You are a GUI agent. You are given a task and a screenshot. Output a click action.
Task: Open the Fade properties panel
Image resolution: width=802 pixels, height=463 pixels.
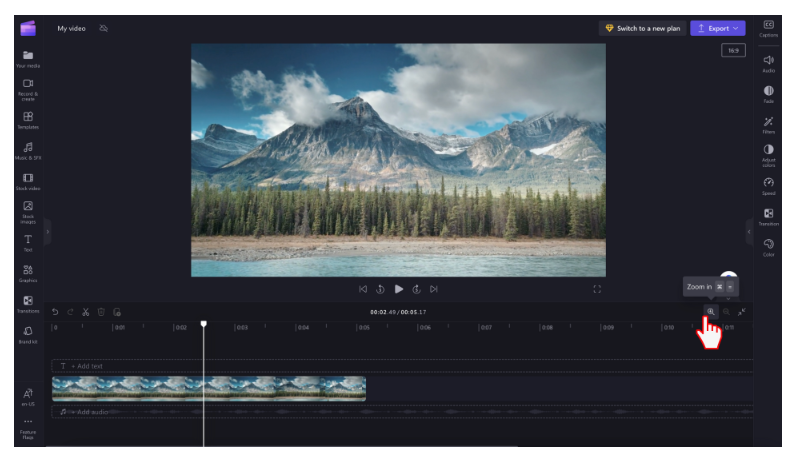click(768, 94)
